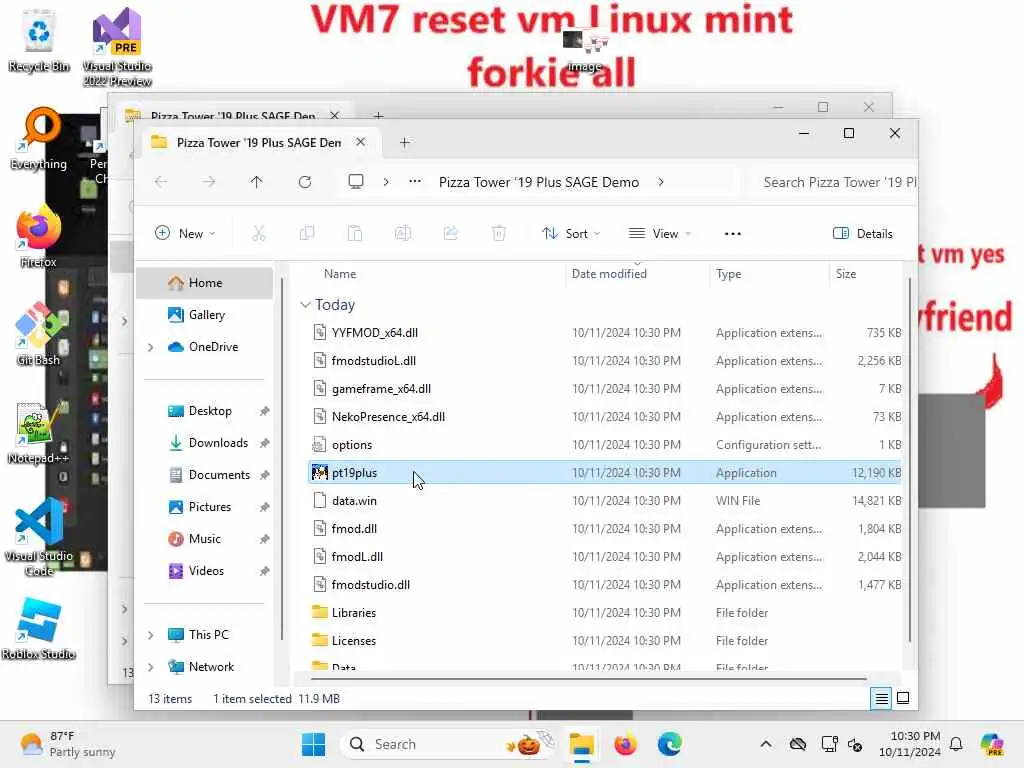1024x768 pixels.
Task: Select the Pizza Tower '19 Plus tab
Action: click(x=259, y=142)
